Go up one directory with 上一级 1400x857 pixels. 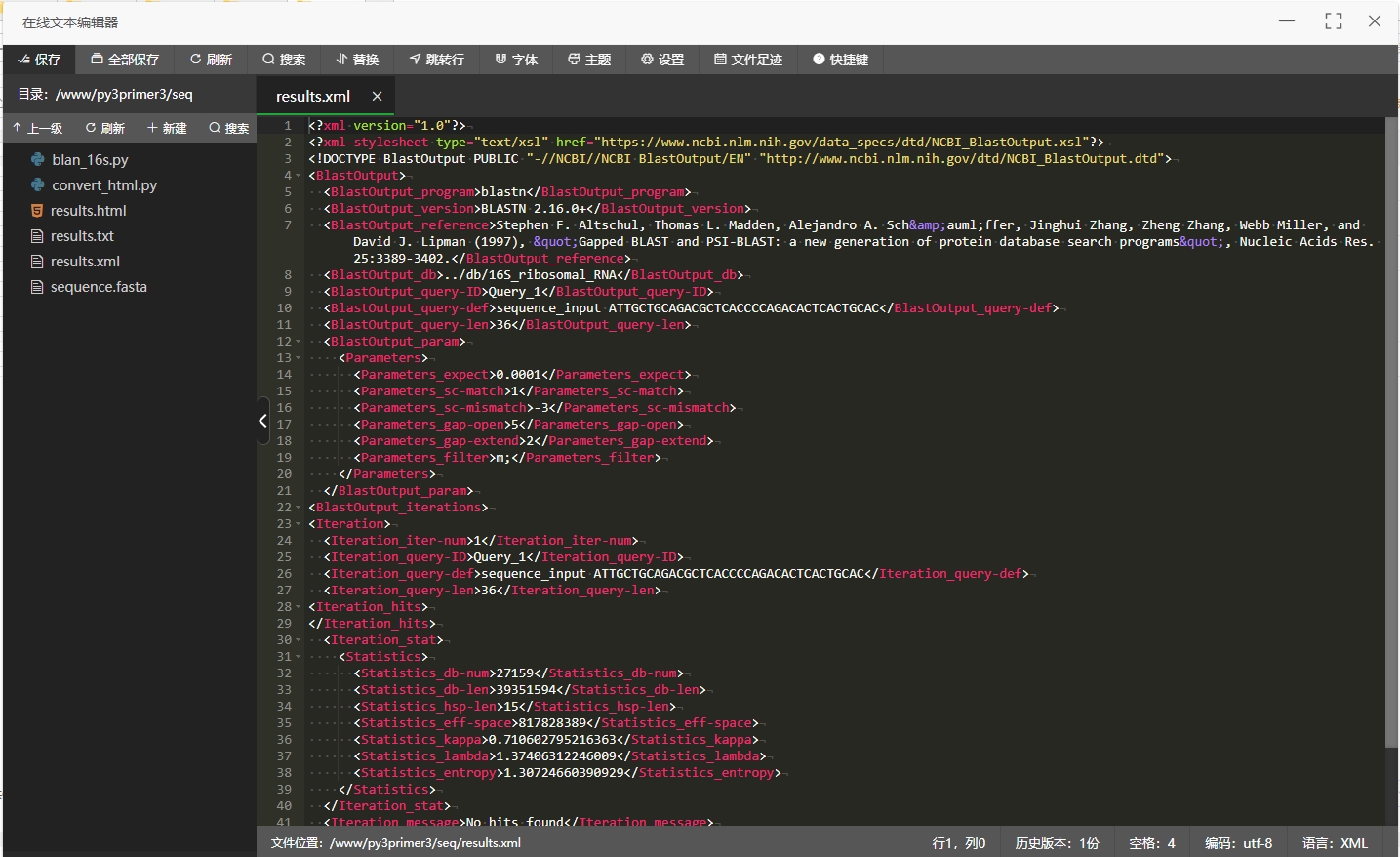pyautogui.click(x=38, y=128)
